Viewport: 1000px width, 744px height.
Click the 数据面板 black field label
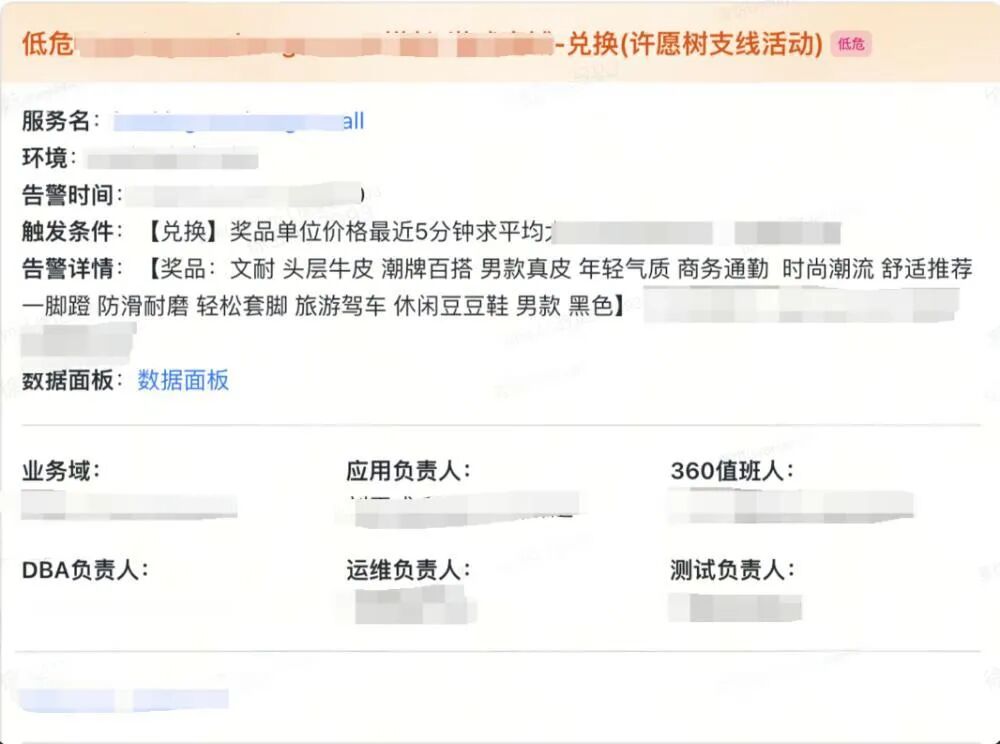[x=72, y=381]
